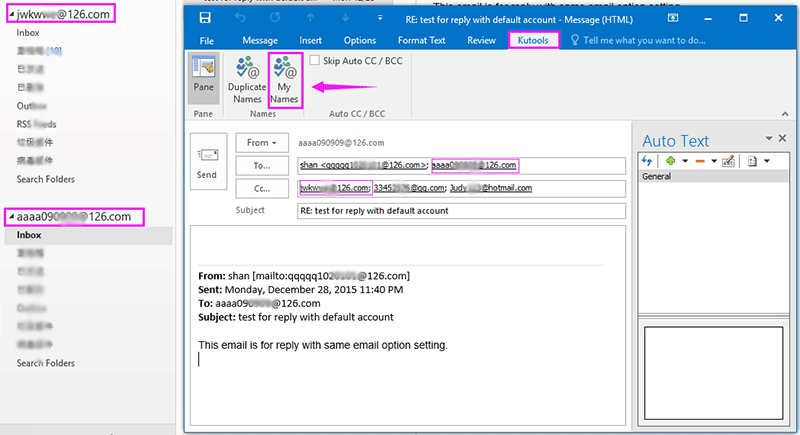Click in the To recipients field
Screen dimensions: 800x435
click(461, 165)
